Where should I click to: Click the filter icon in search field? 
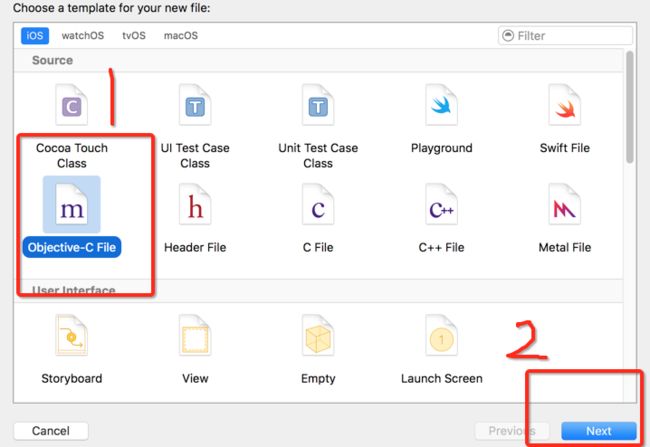coord(508,36)
